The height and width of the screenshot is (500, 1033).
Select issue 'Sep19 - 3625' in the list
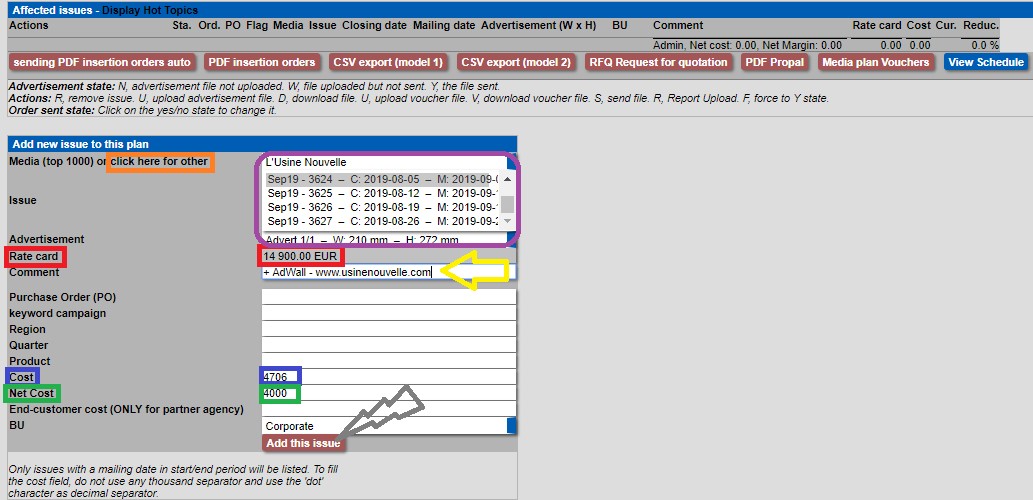click(380, 193)
